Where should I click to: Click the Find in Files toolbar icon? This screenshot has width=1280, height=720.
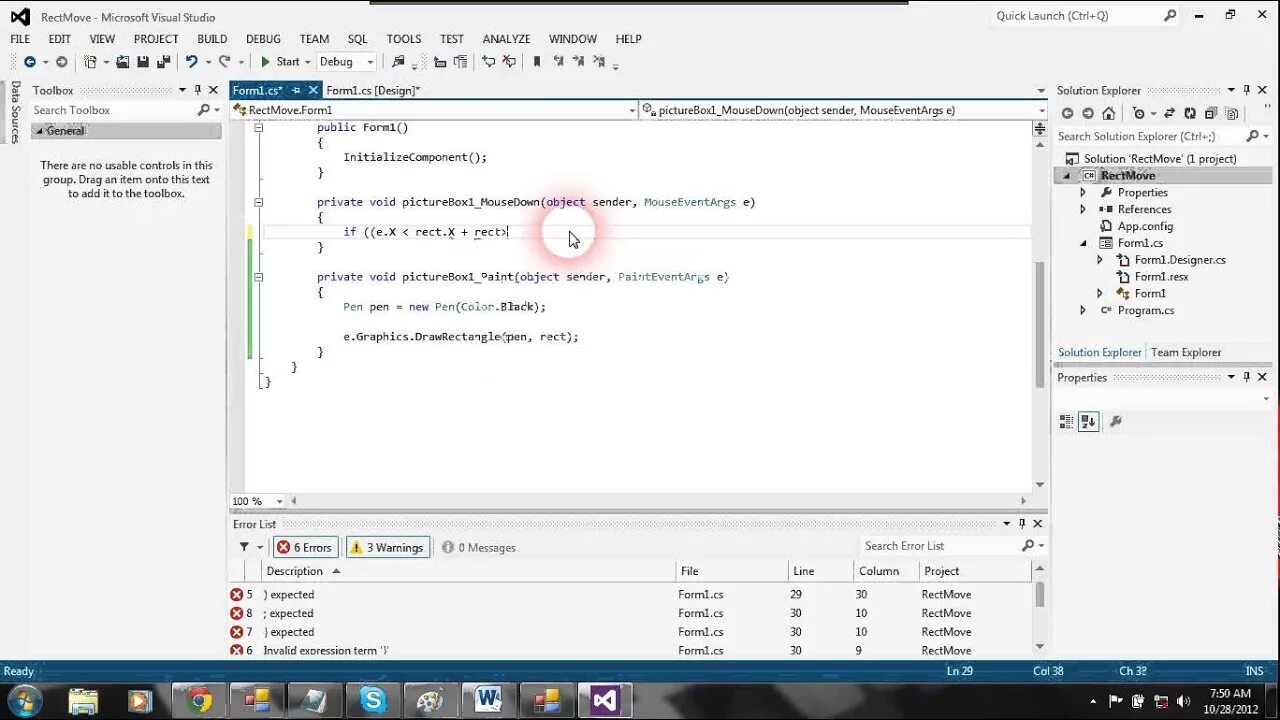tap(399, 62)
